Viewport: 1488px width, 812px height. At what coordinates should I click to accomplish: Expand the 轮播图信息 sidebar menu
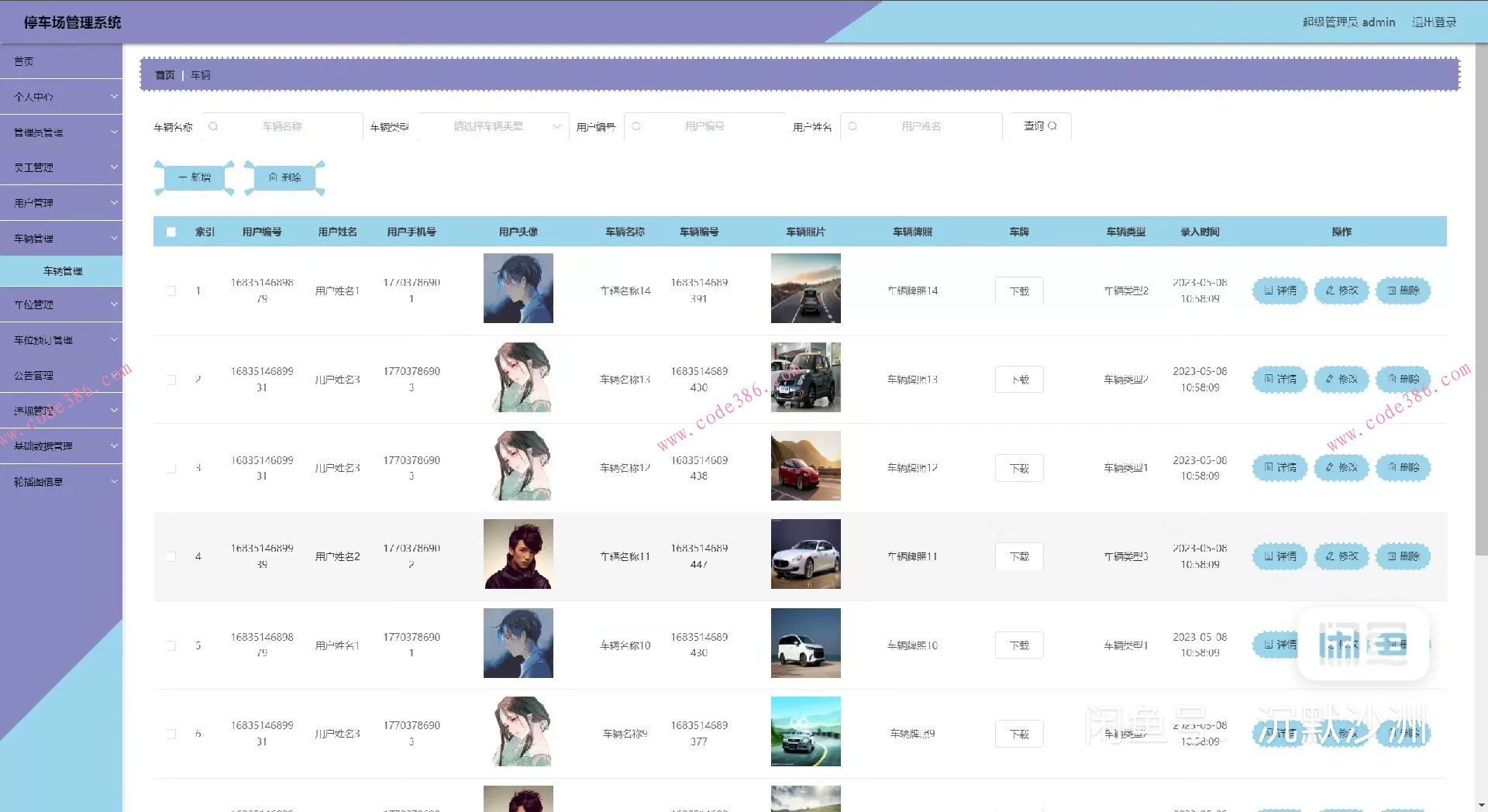pos(61,482)
